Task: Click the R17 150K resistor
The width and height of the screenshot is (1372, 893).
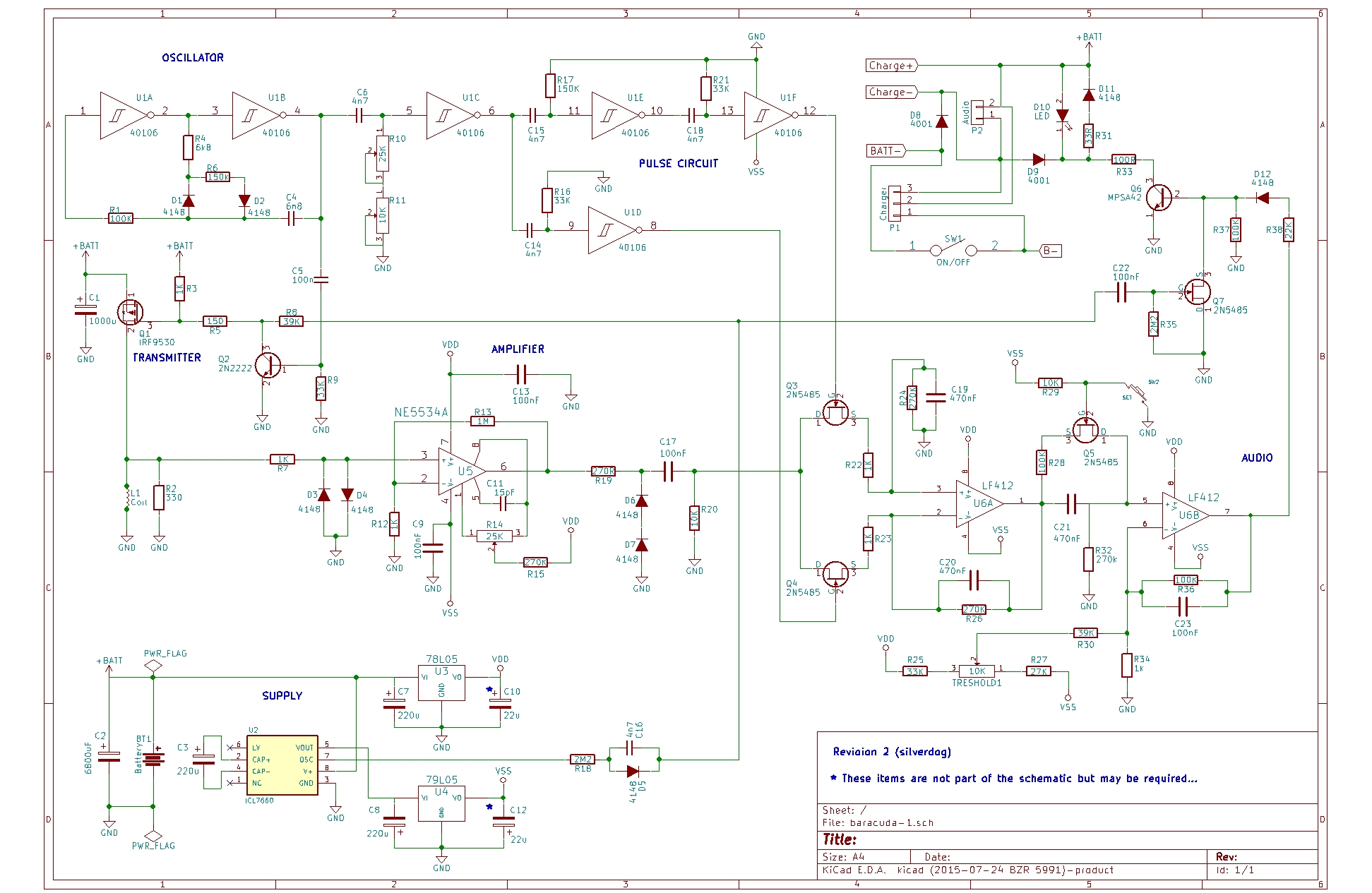Action: [x=550, y=86]
